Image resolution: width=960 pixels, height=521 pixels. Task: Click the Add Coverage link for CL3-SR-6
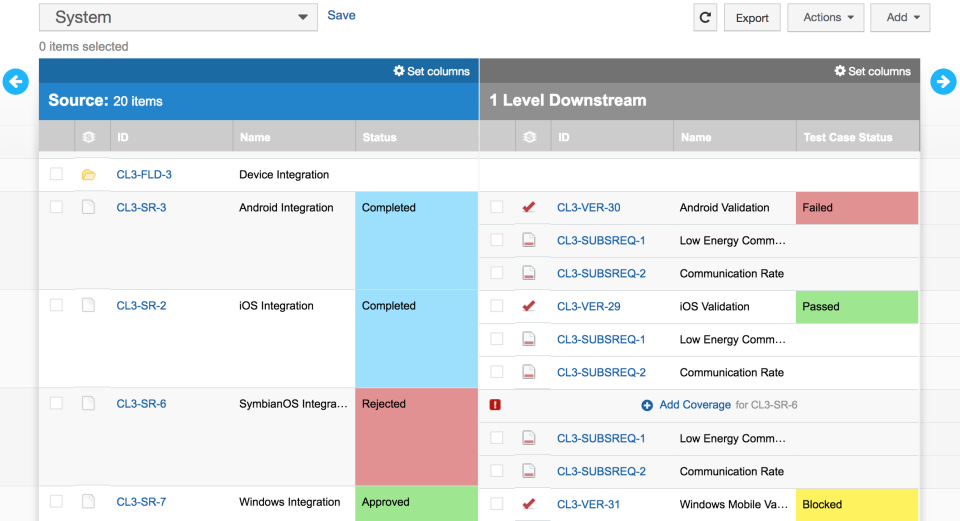[694, 405]
